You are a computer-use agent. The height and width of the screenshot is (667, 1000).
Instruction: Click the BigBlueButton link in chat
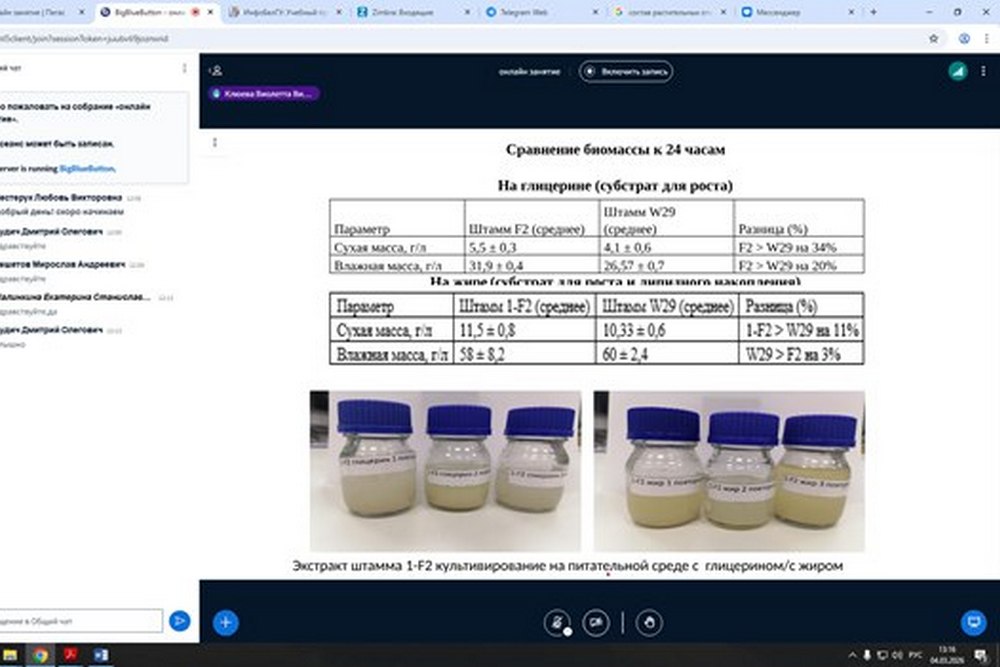pyautogui.click(x=87, y=169)
